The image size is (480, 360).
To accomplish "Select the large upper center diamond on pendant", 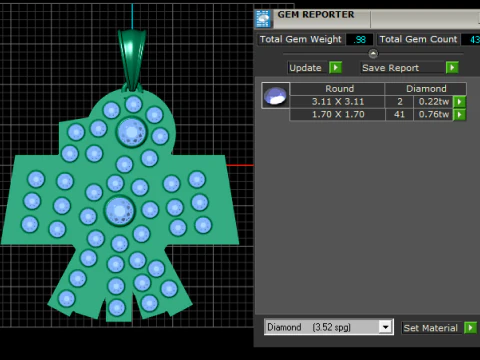I will point(132,132).
